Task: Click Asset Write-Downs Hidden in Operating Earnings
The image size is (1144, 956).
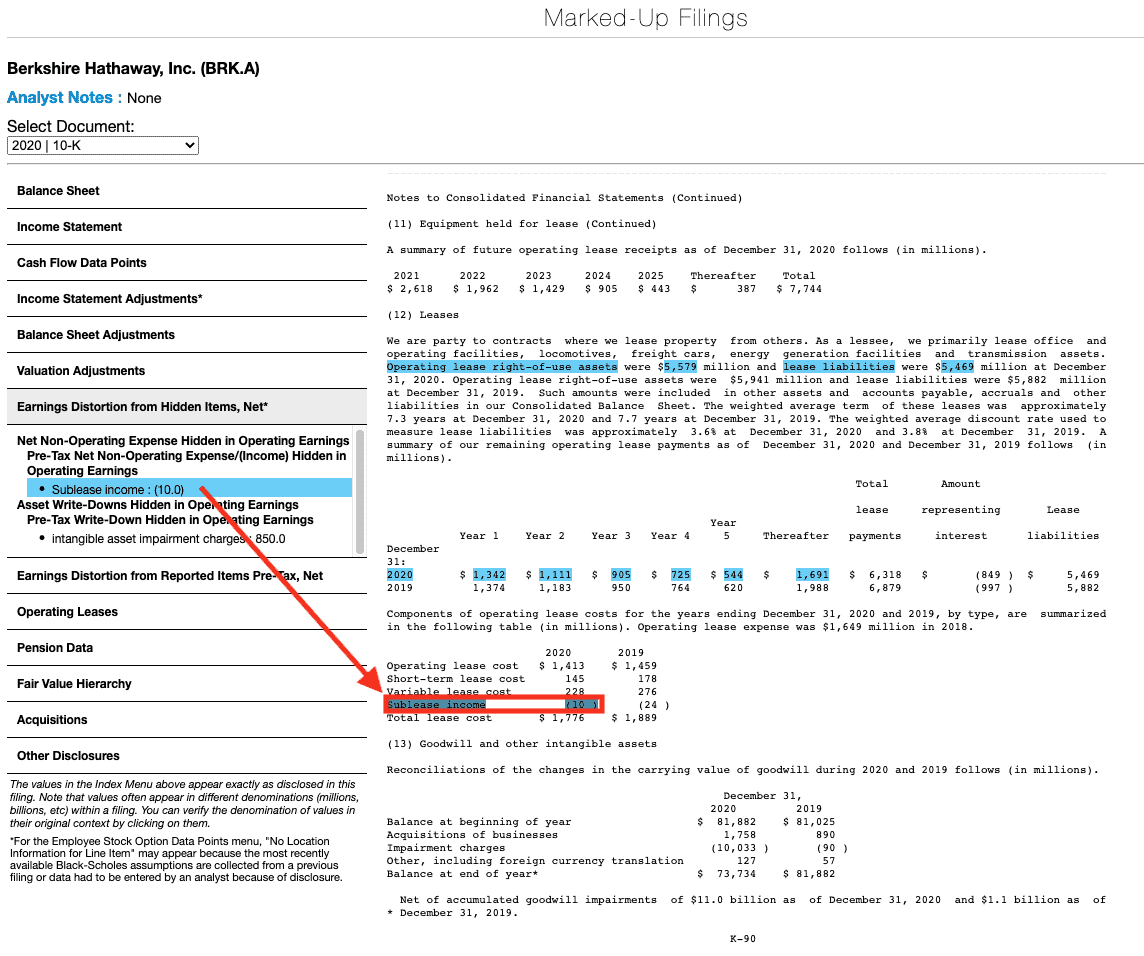Action: (158, 505)
